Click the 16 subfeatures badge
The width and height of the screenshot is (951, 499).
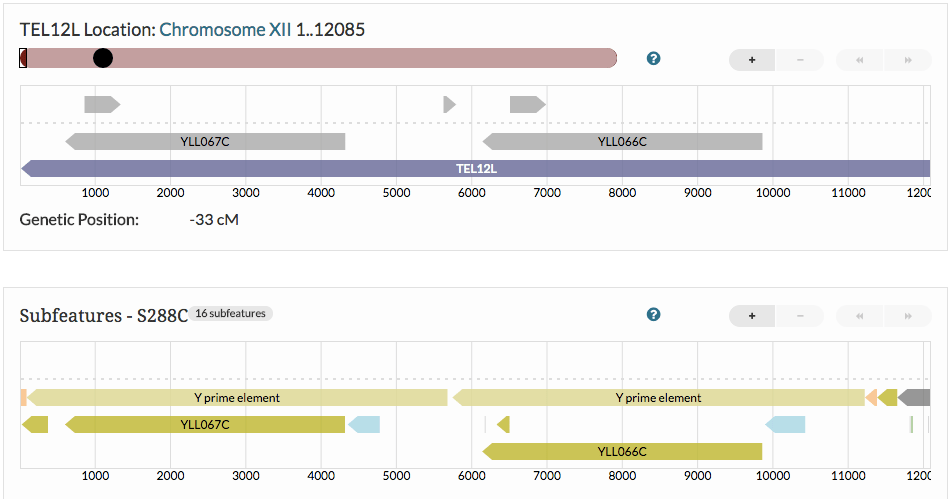(x=231, y=314)
